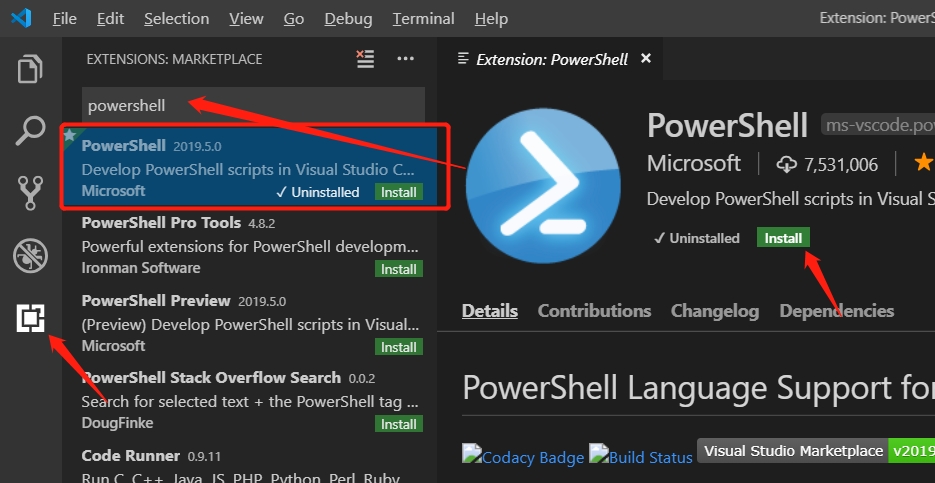Open the Extensions more actions menu
Image resolution: width=935 pixels, height=483 pixels.
click(405, 59)
